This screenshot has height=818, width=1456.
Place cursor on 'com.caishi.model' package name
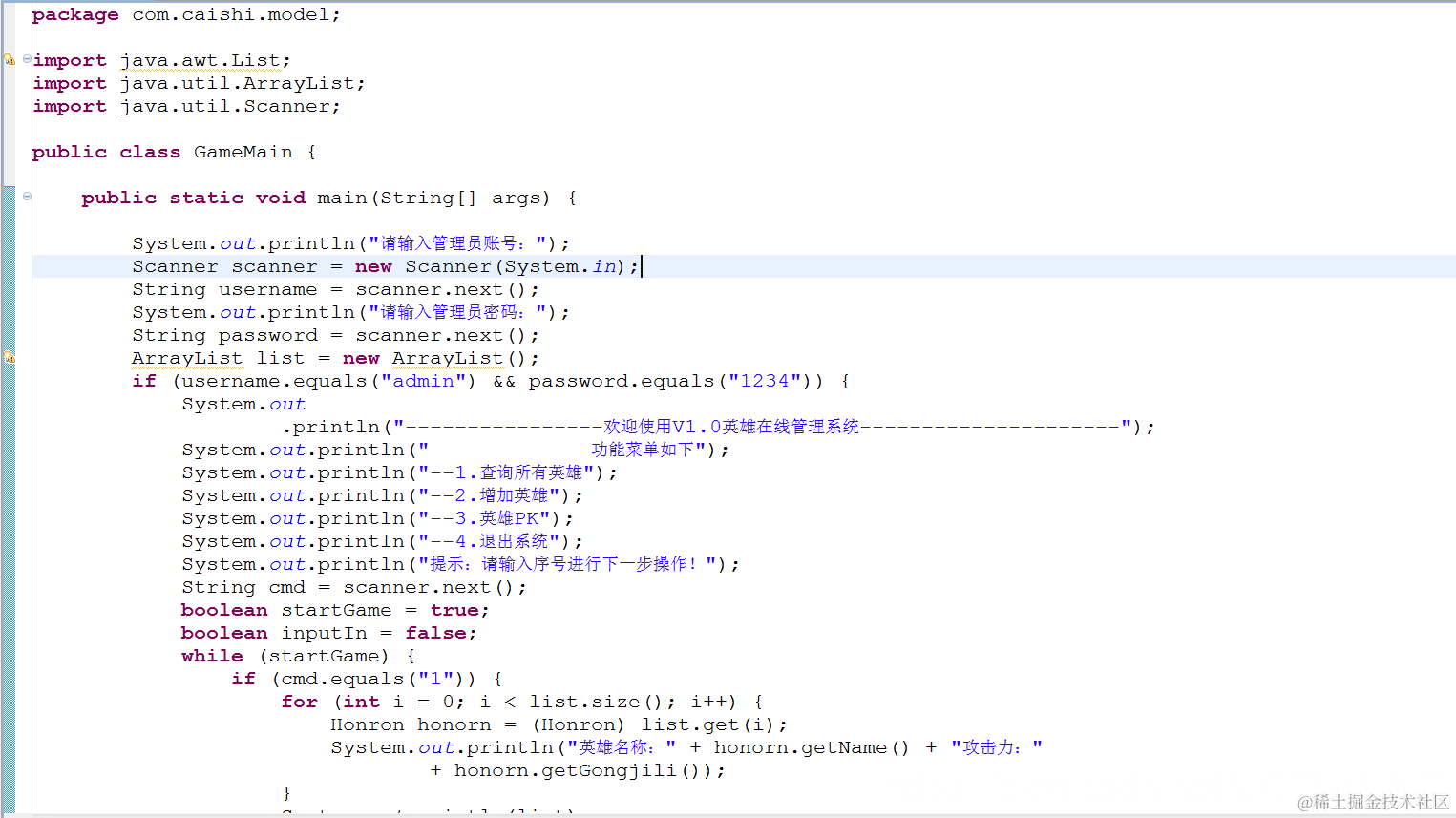point(231,15)
